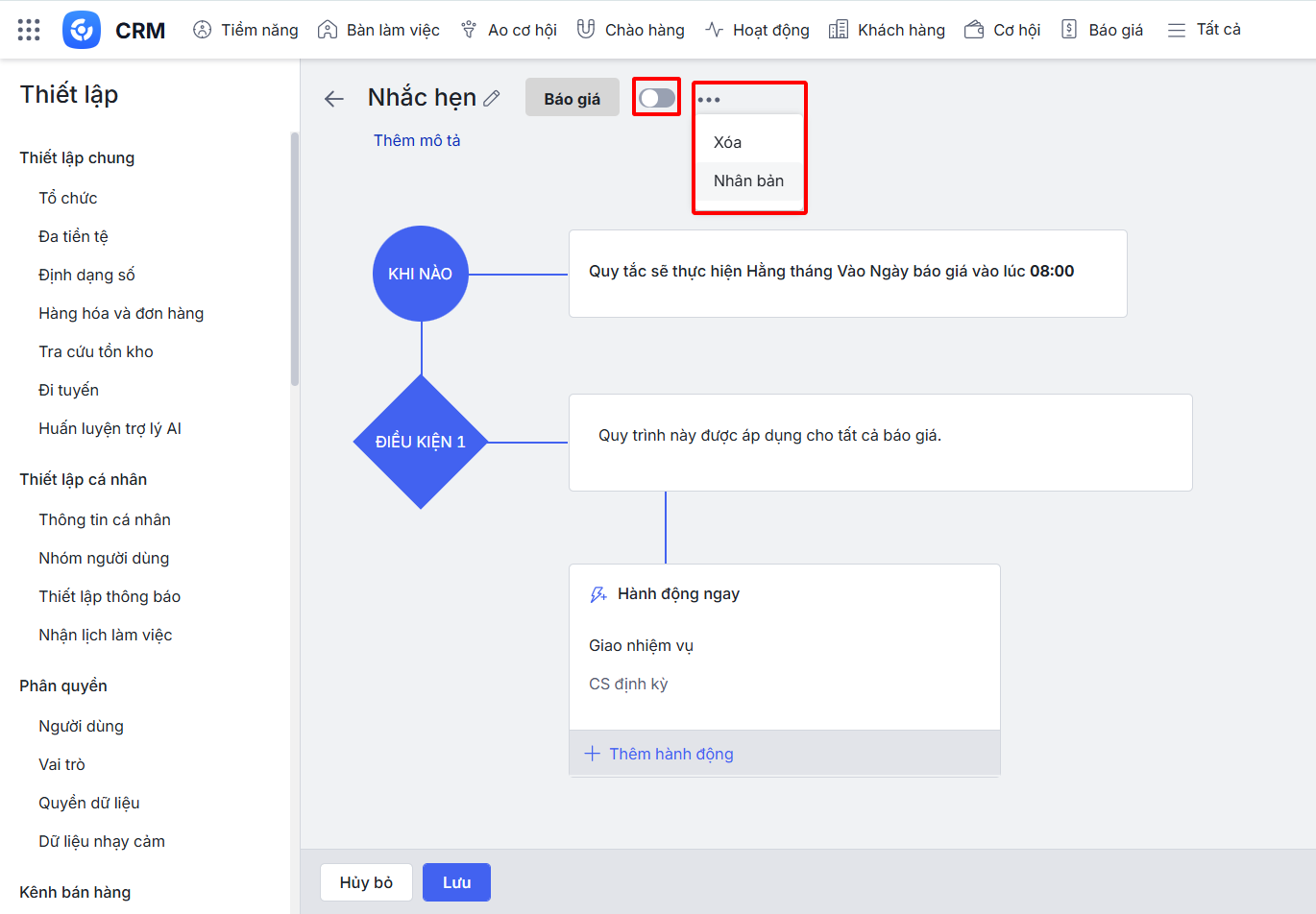Click the Thêm mô tả link
The width and height of the screenshot is (1316, 914).
tap(417, 140)
